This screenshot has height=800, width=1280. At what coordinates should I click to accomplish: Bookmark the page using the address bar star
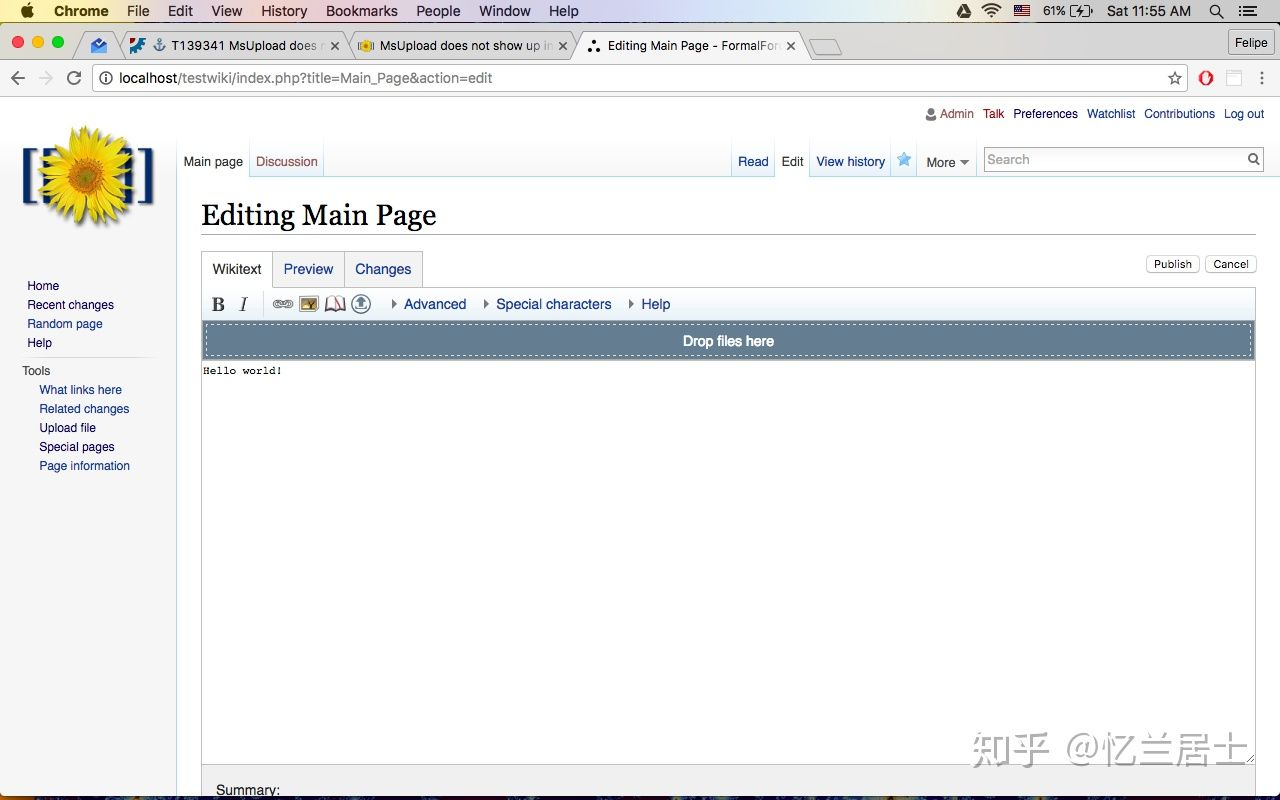click(1175, 78)
